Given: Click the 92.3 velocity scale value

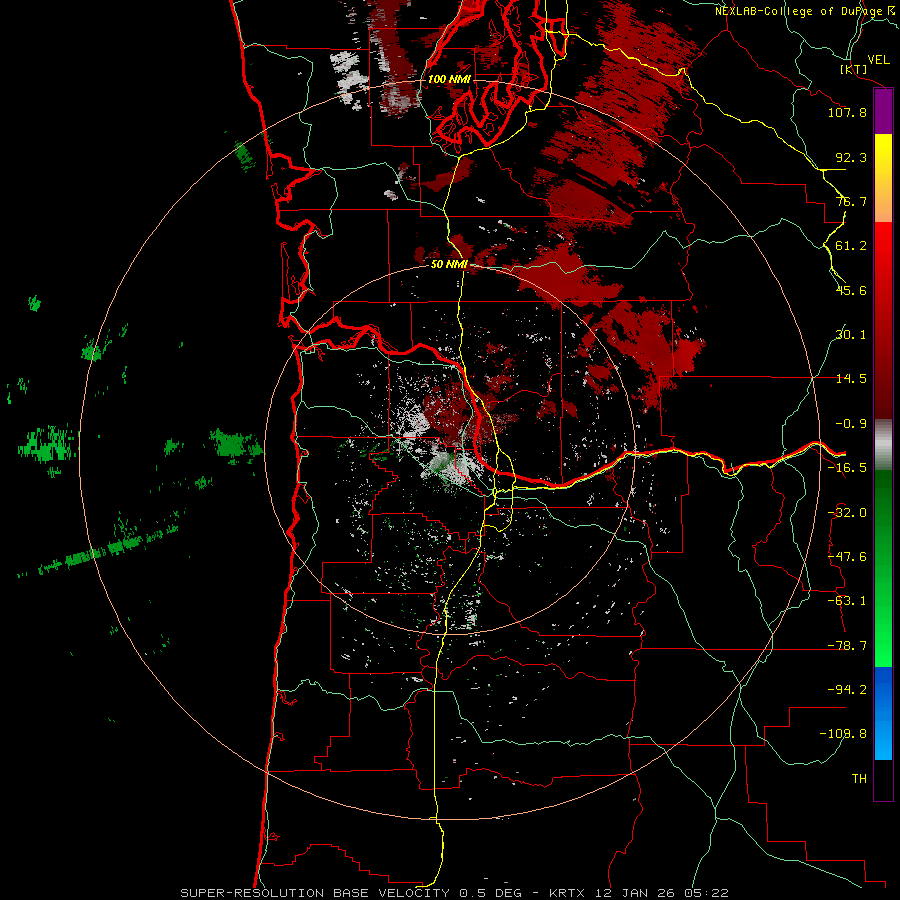Looking at the screenshot, I should (851, 157).
